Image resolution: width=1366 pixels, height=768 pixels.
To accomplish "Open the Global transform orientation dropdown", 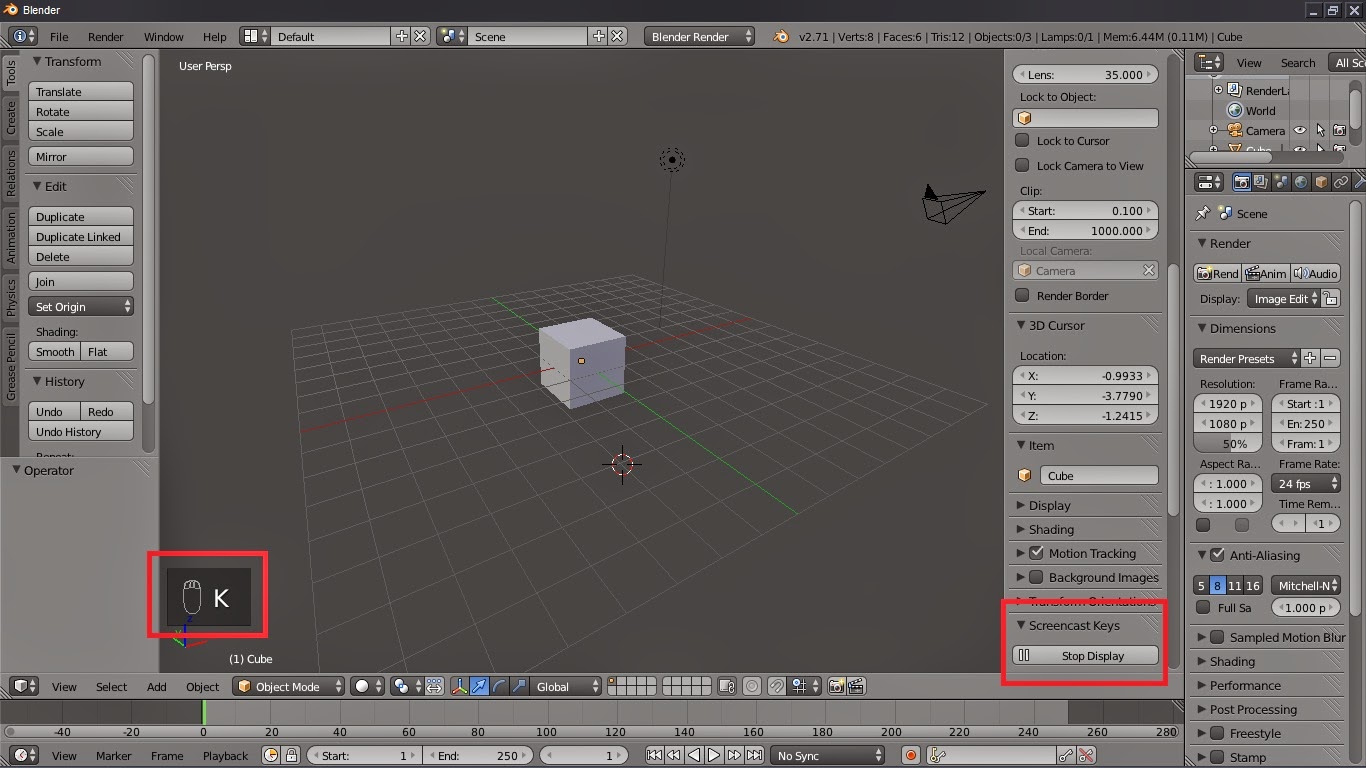I will (x=566, y=686).
